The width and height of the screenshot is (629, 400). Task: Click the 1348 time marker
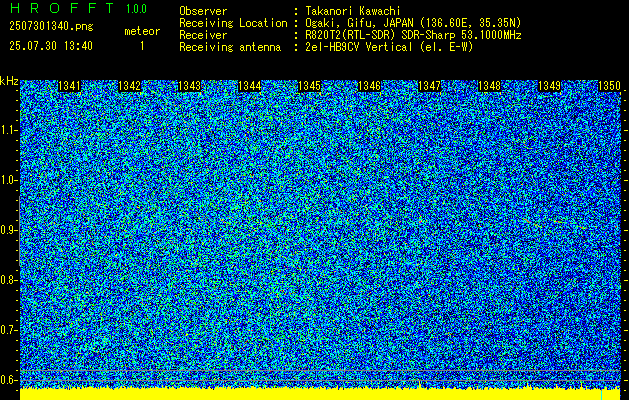pos(490,86)
